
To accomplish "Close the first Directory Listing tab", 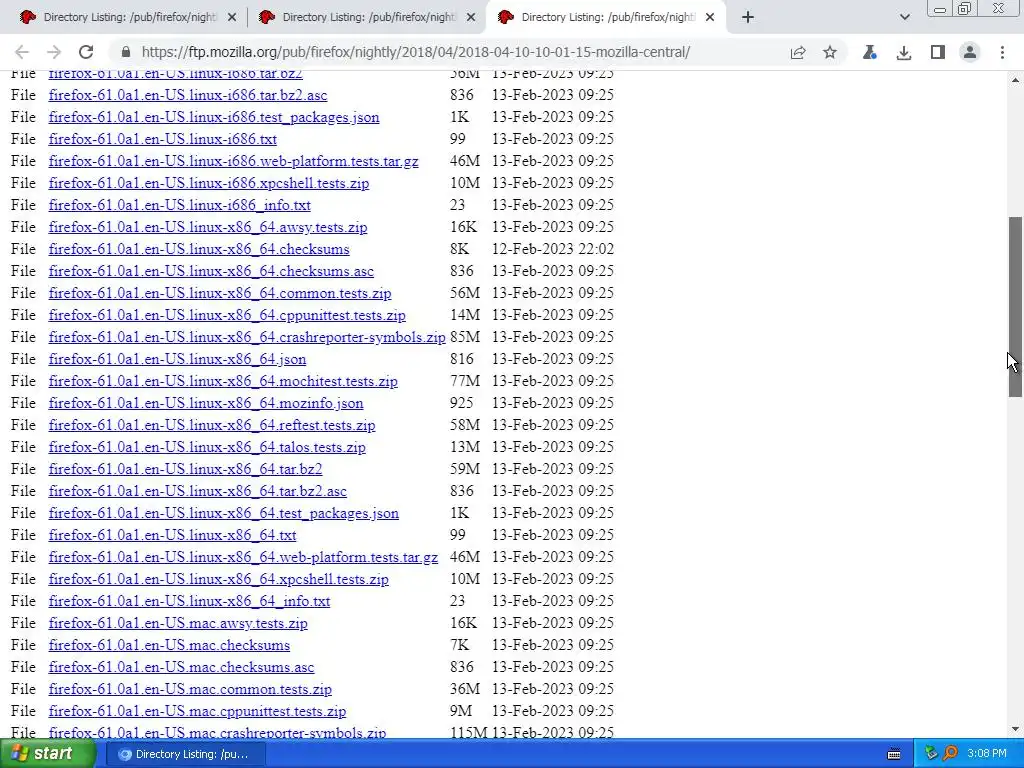I will (232, 18).
